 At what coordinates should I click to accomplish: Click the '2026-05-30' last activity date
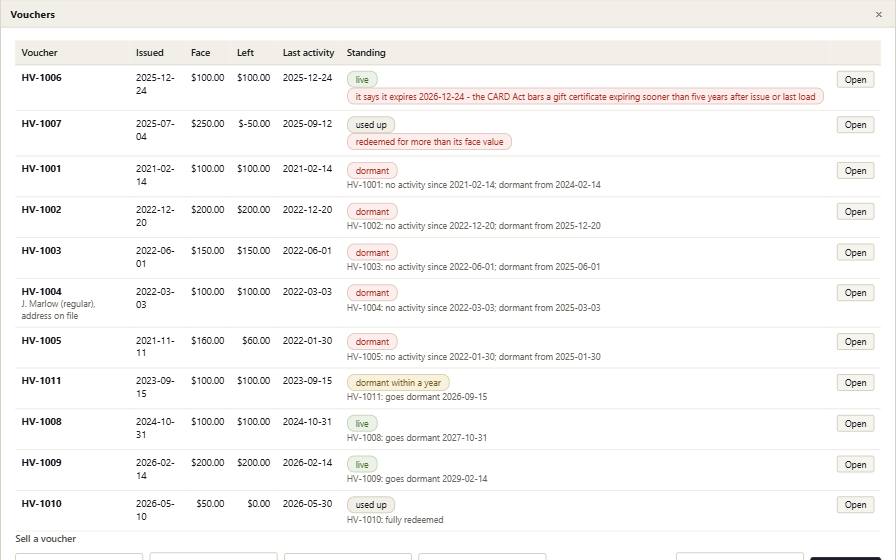tap(307, 503)
